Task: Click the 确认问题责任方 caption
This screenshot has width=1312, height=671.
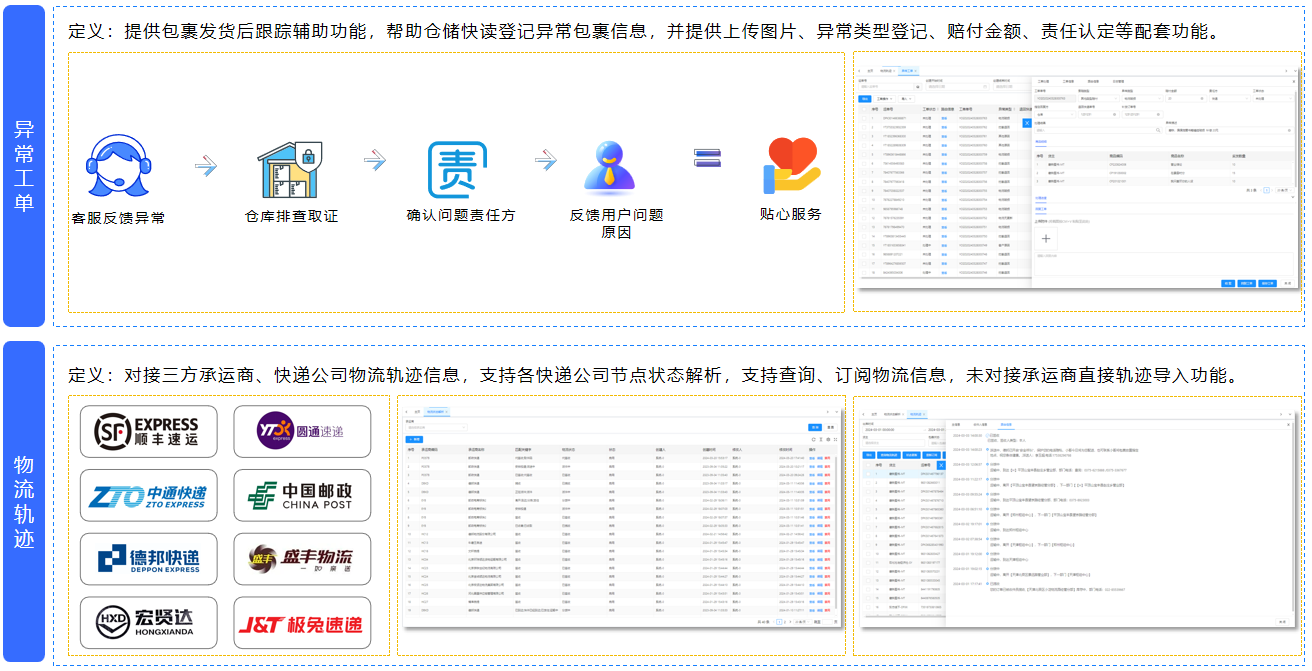Action: click(x=461, y=215)
